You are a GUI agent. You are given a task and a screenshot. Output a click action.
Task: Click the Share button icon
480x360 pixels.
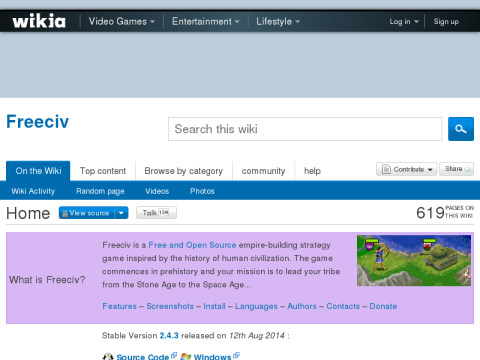[467, 169]
